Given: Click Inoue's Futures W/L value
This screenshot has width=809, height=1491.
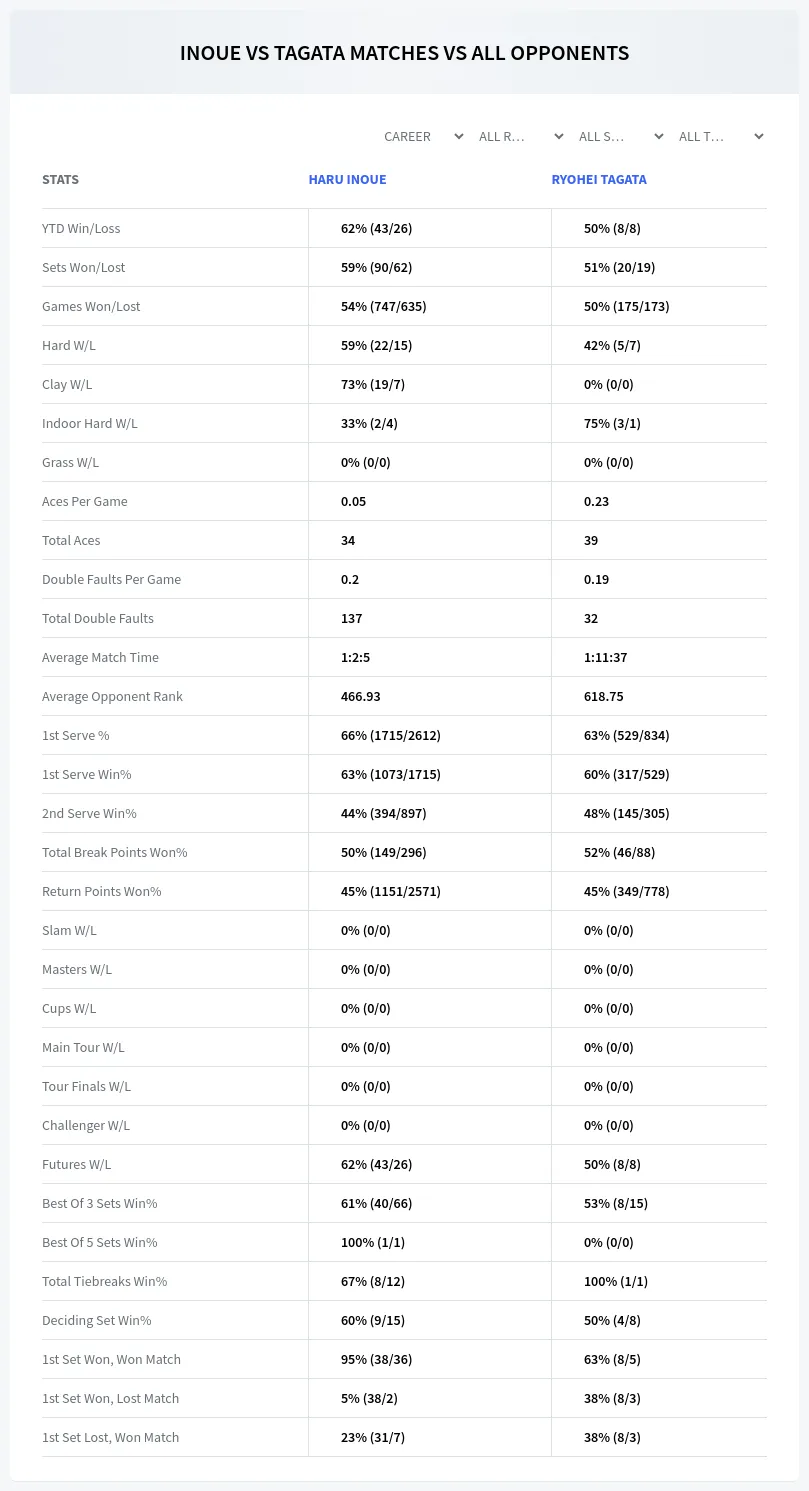Looking at the screenshot, I should (x=376, y=1164).
